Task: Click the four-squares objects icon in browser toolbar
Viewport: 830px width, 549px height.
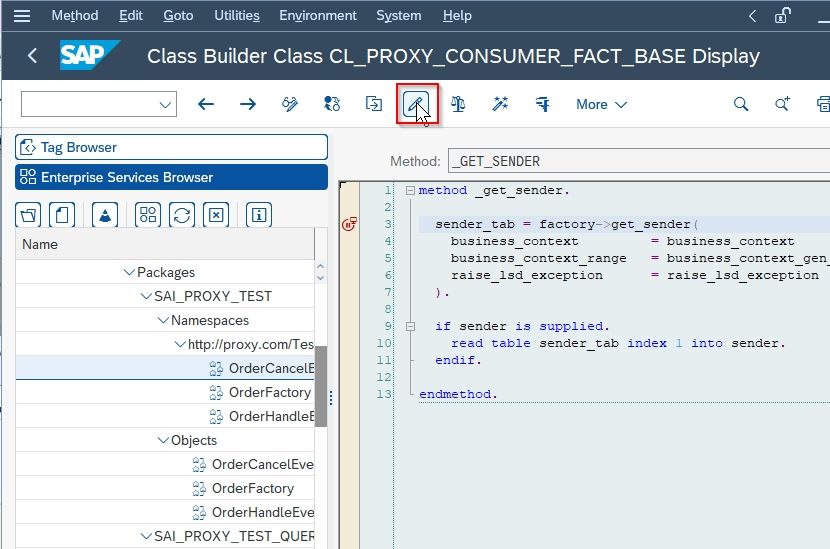Action: point(148,215)
